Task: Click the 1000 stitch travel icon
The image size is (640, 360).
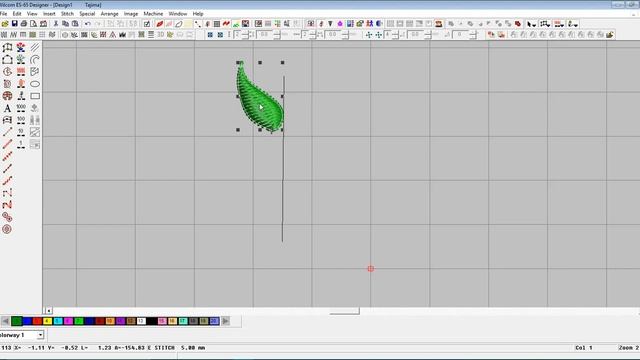Action: tap(21, 108)
